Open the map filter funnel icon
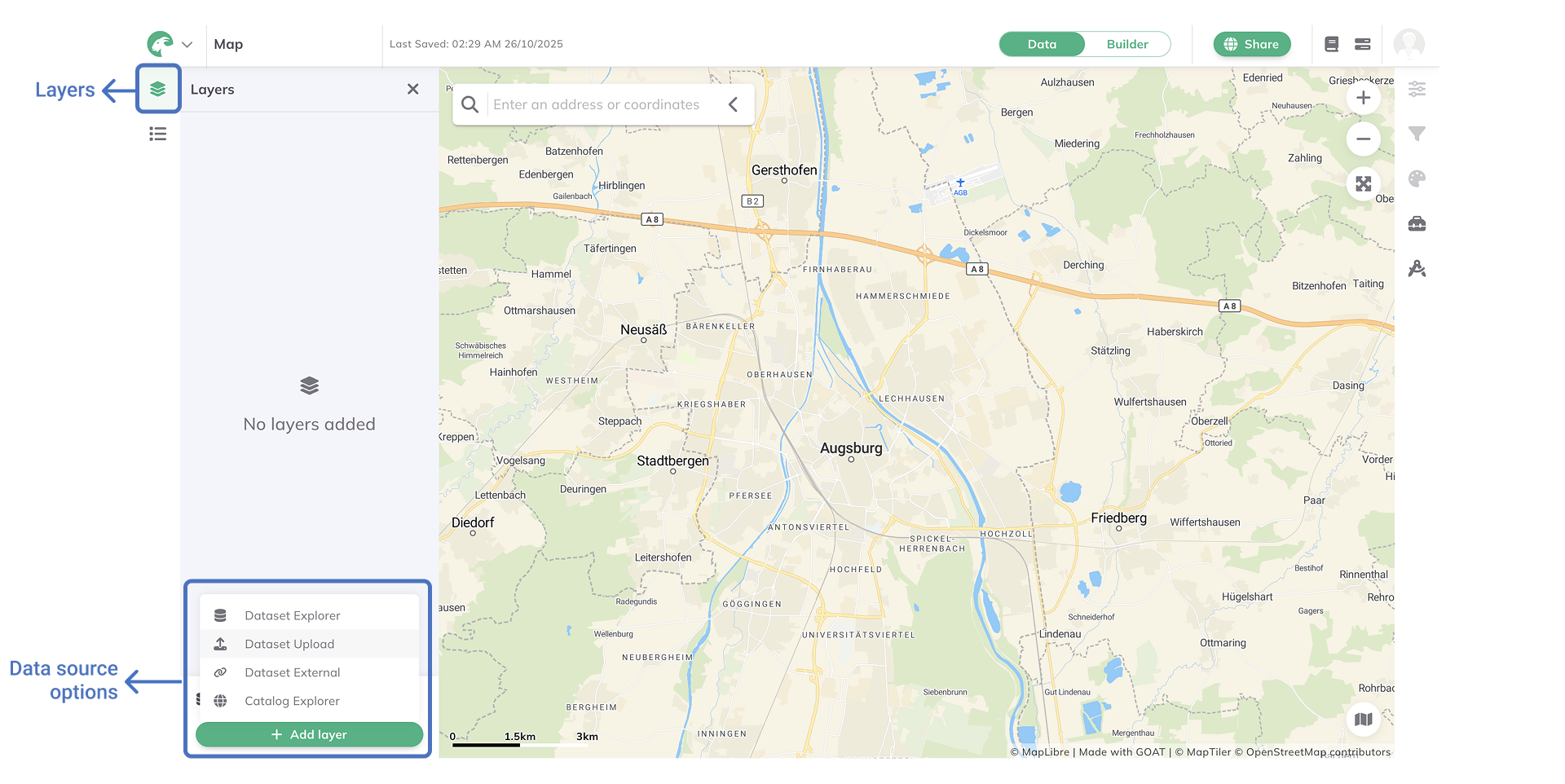 point(1417,134)
